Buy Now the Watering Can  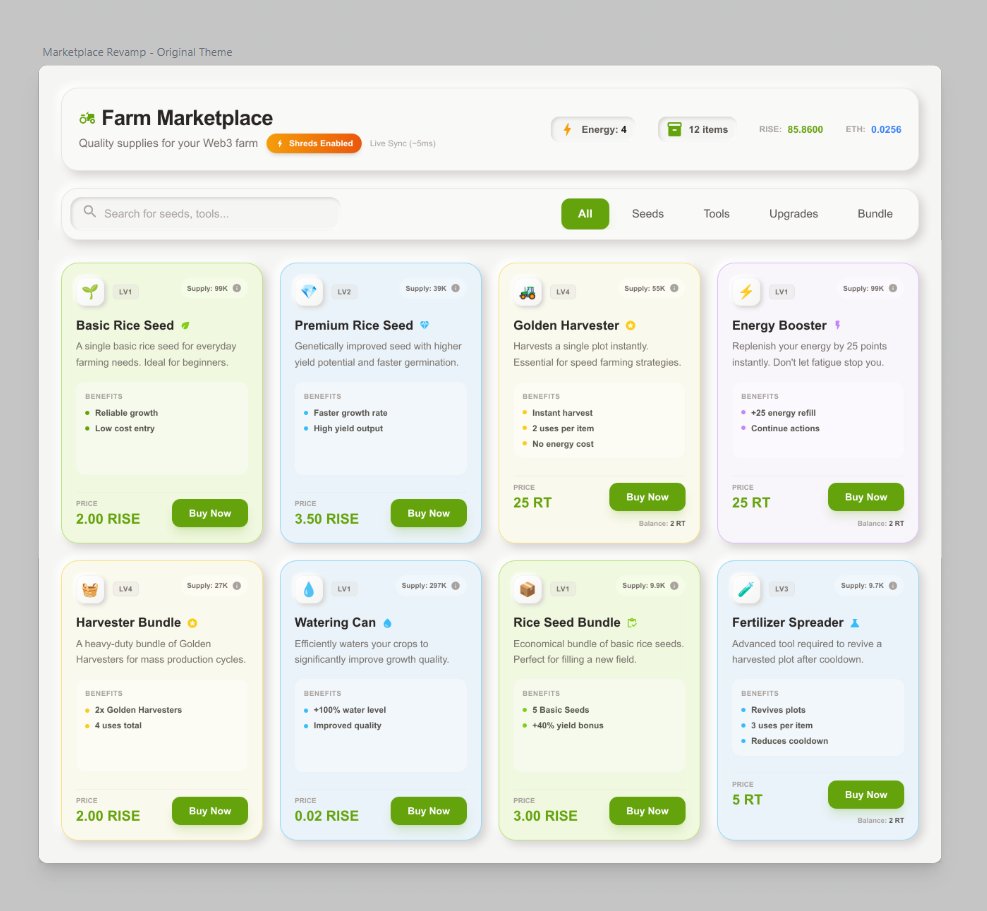429,811
